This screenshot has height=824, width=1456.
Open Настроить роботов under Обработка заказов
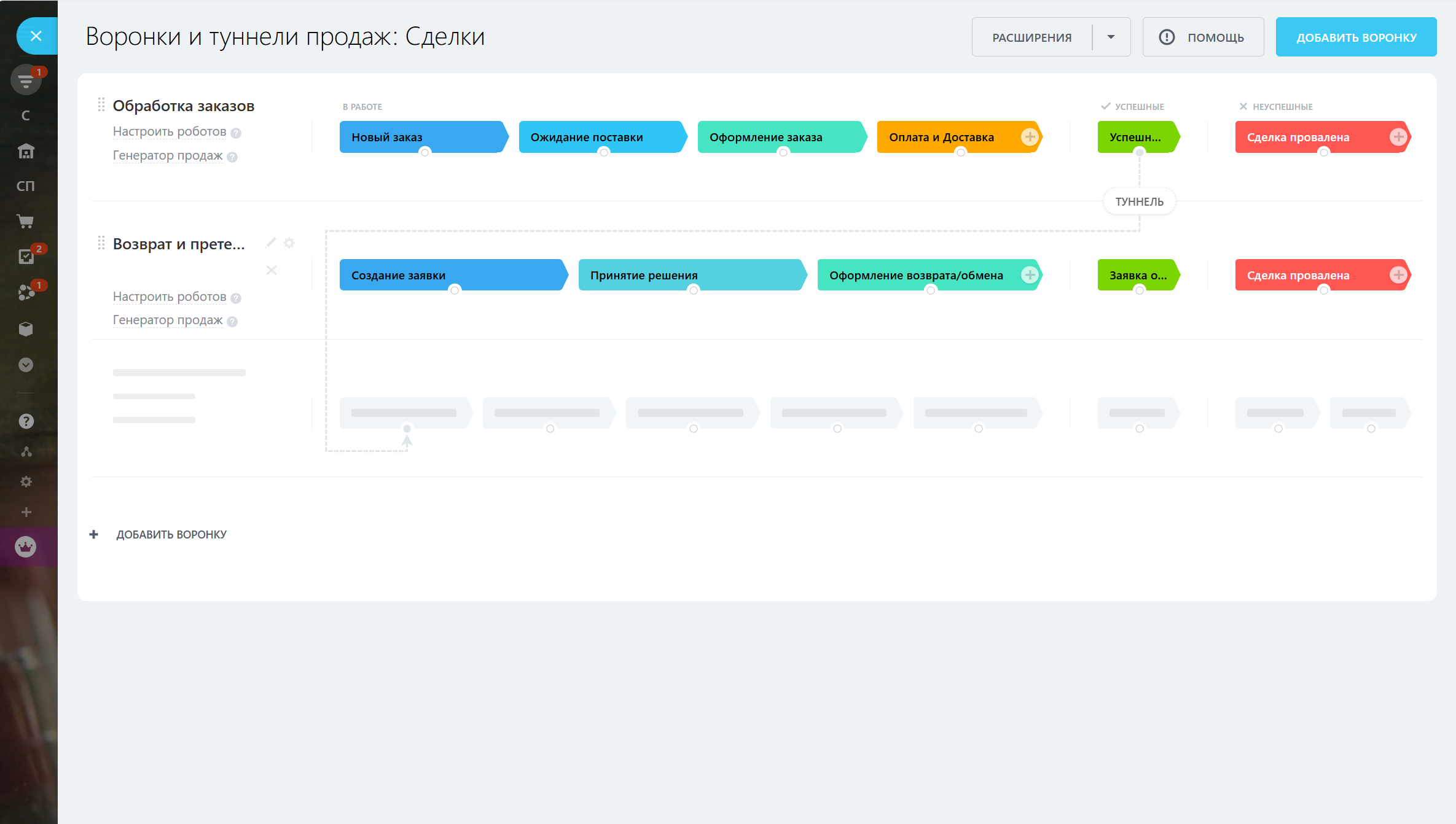click(170, 132)
